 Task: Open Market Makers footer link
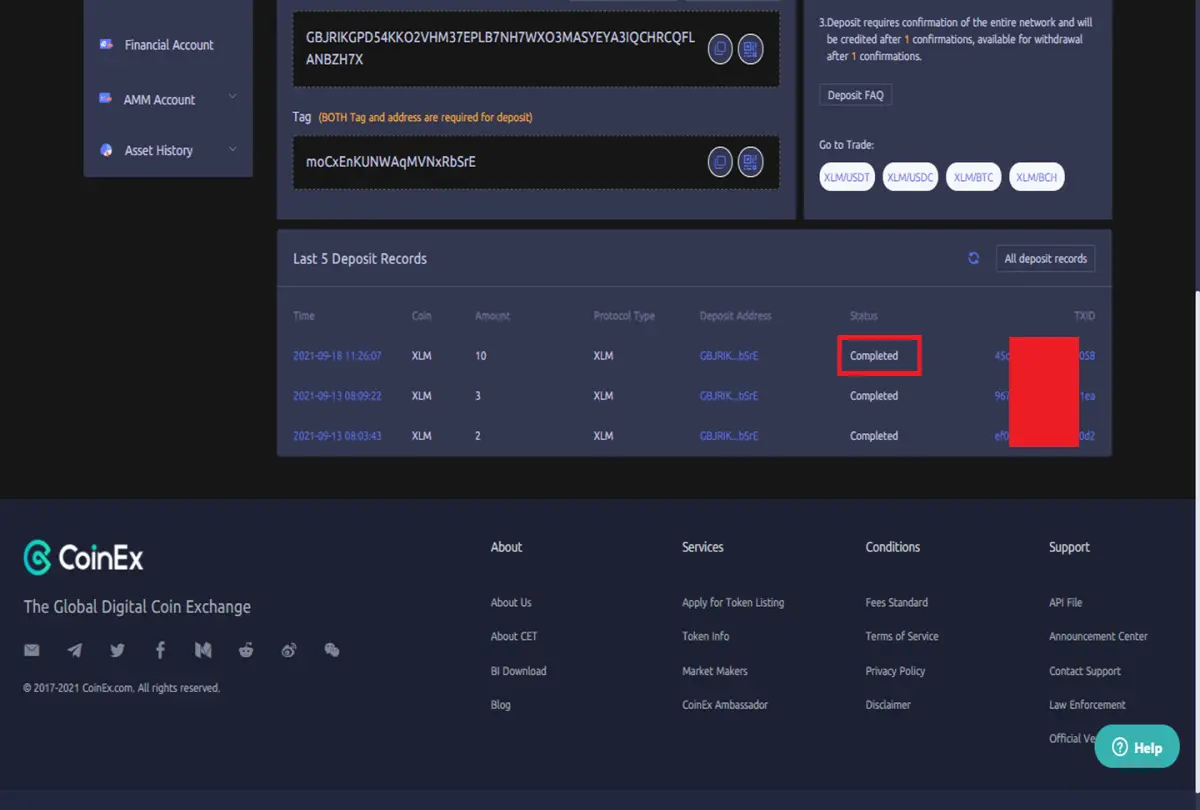[715, 671]
